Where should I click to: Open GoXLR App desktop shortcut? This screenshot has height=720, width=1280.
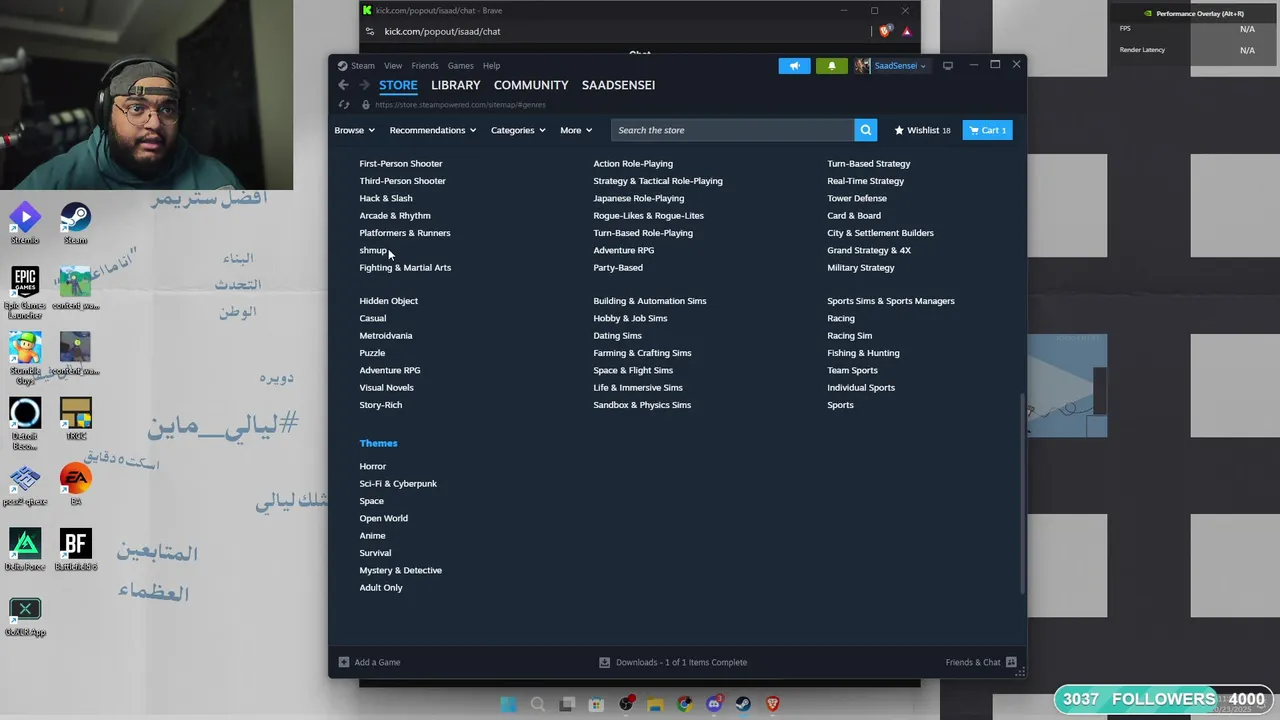tap(25, 616)
